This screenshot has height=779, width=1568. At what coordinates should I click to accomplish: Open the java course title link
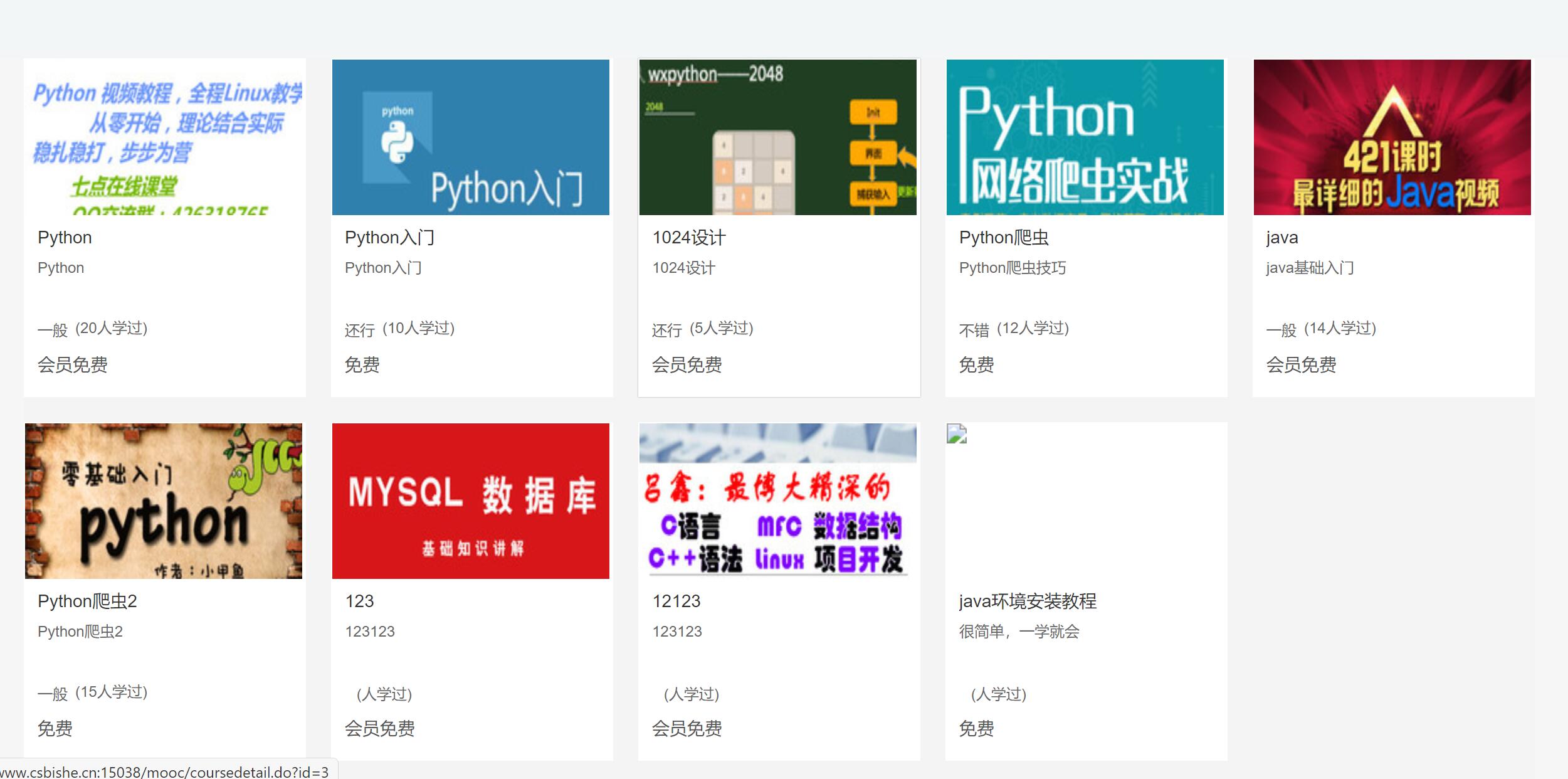1282,238
